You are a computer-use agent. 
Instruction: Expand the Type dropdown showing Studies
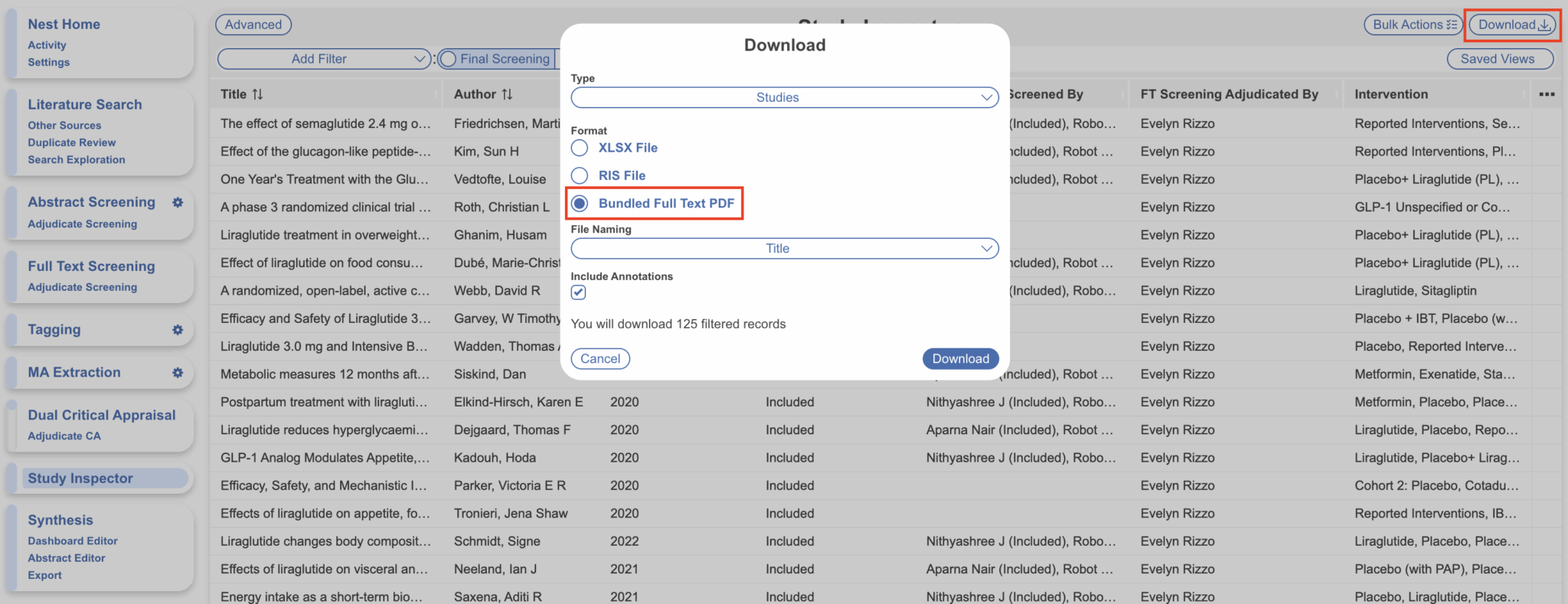(785, 97)
